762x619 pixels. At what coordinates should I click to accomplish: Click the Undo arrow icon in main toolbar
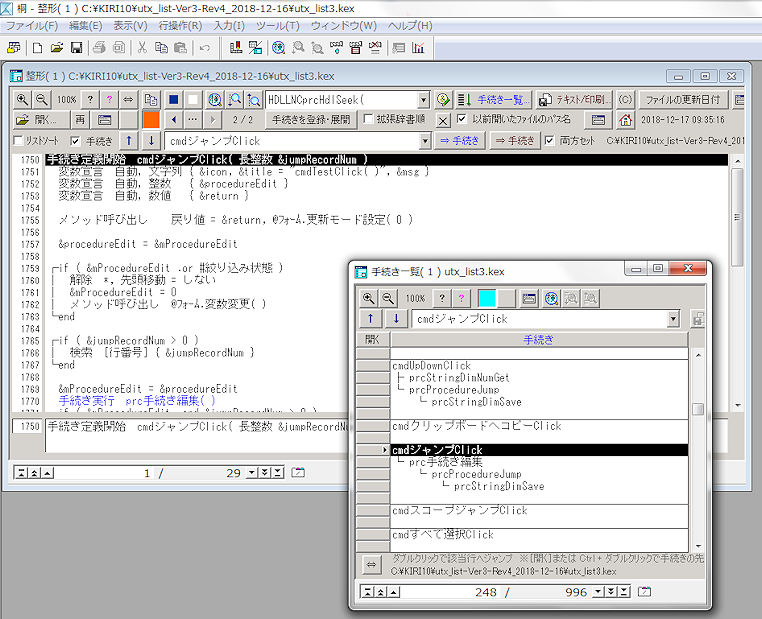[x=204, y=47]
